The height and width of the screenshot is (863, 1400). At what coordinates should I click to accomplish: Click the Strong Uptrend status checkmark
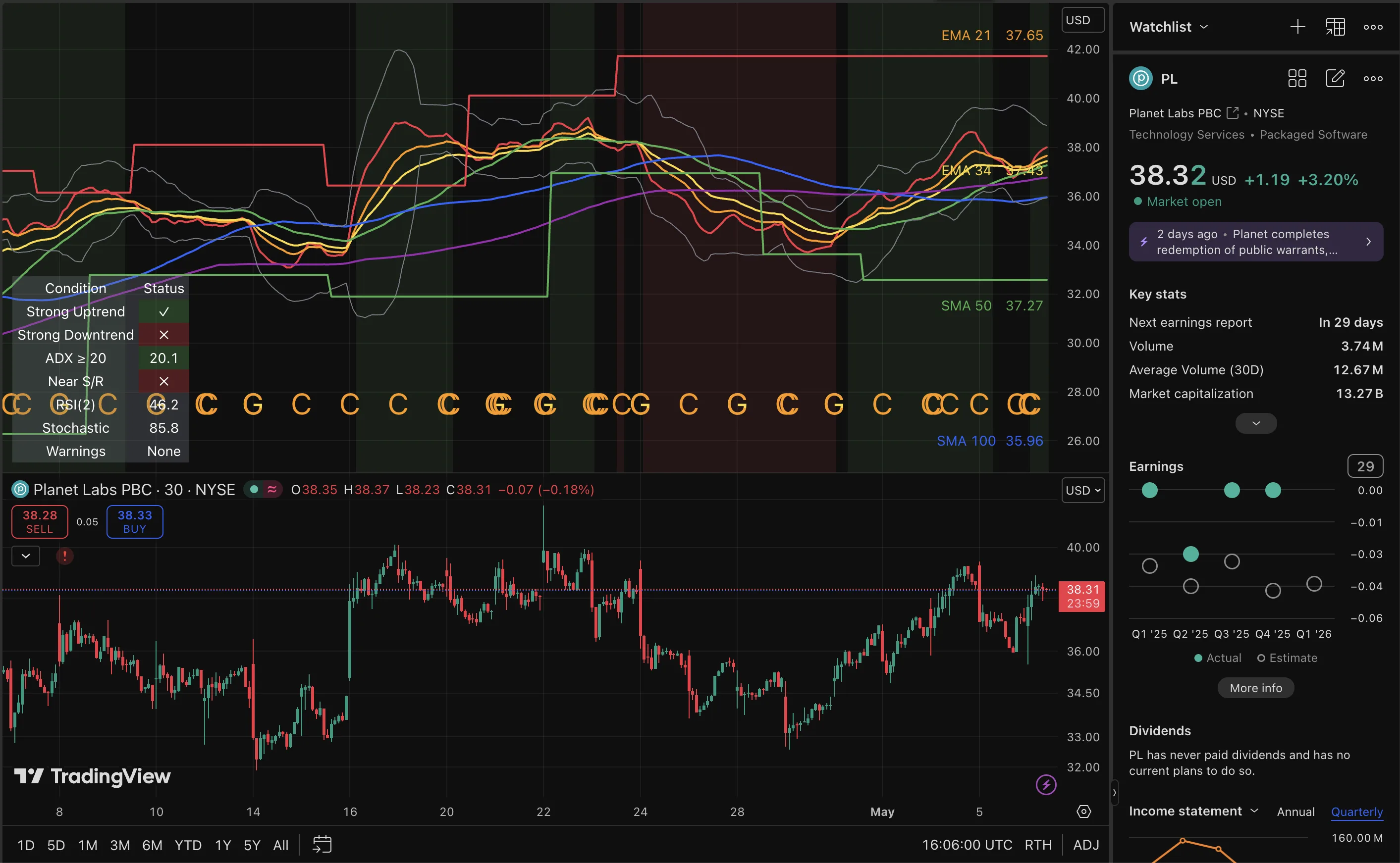coord(163,311)
